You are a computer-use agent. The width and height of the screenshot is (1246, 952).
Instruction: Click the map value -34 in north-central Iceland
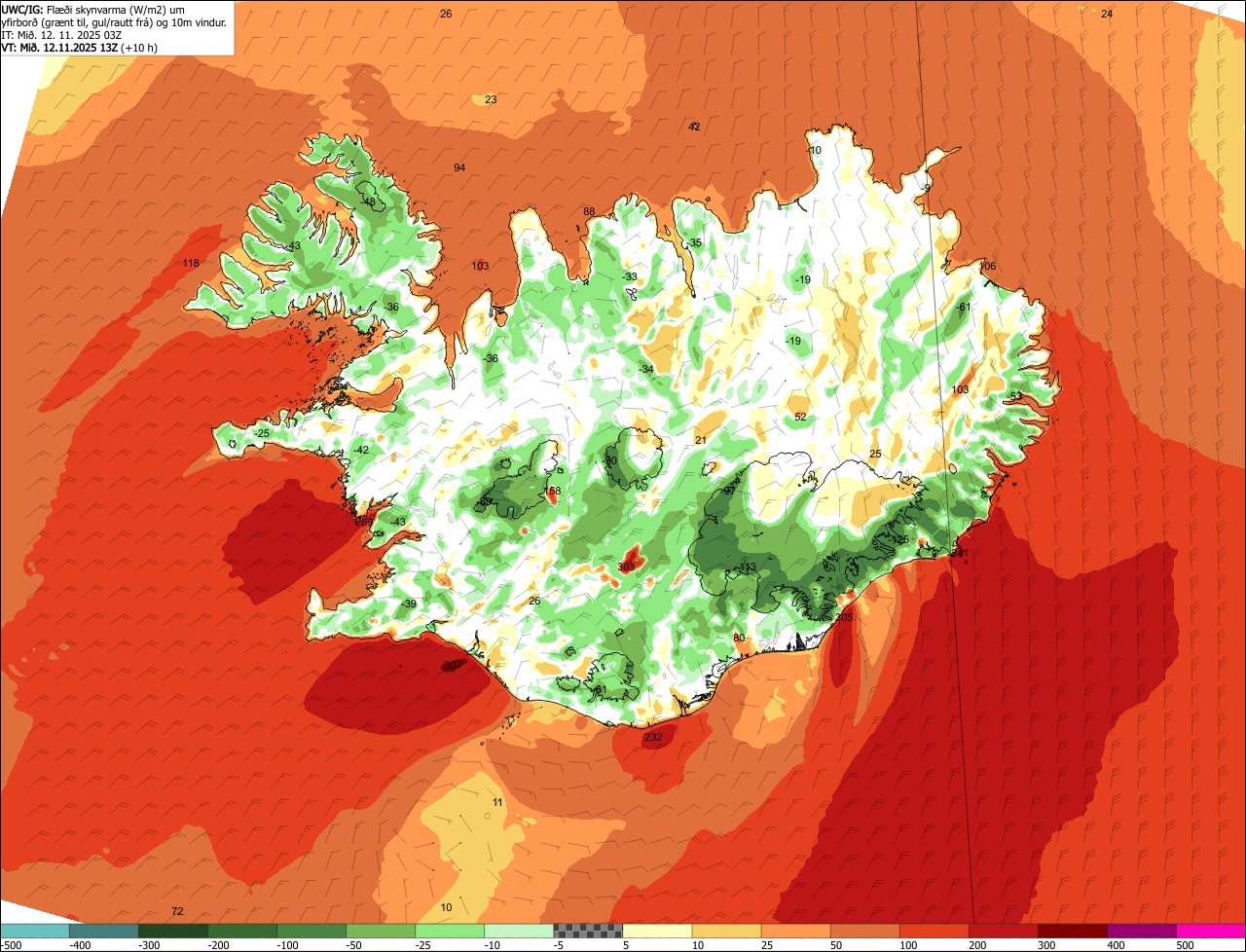click(646, 370)
